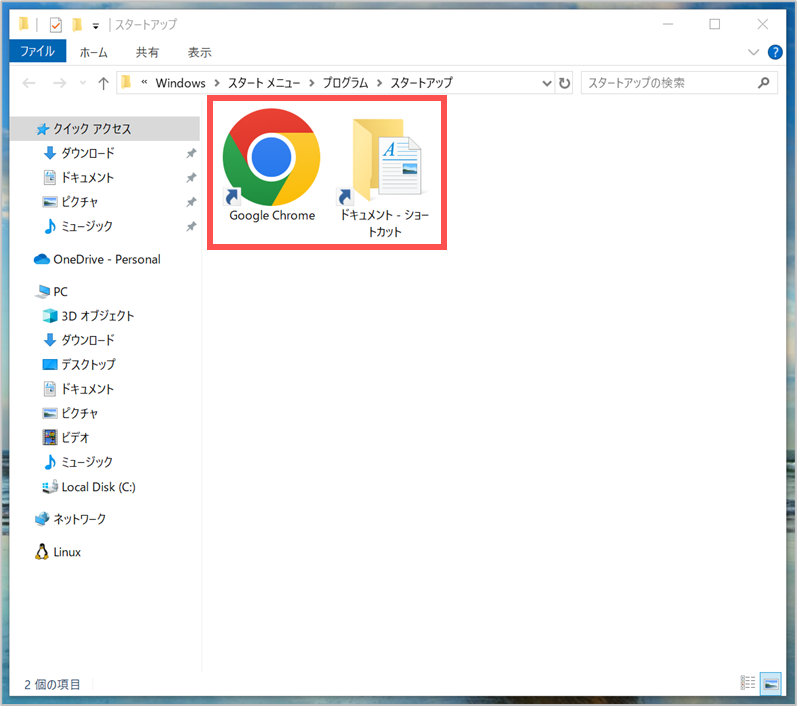797x706 pixels.
Task: Click the folder icon in the title bar
Action: click(24, 23)
